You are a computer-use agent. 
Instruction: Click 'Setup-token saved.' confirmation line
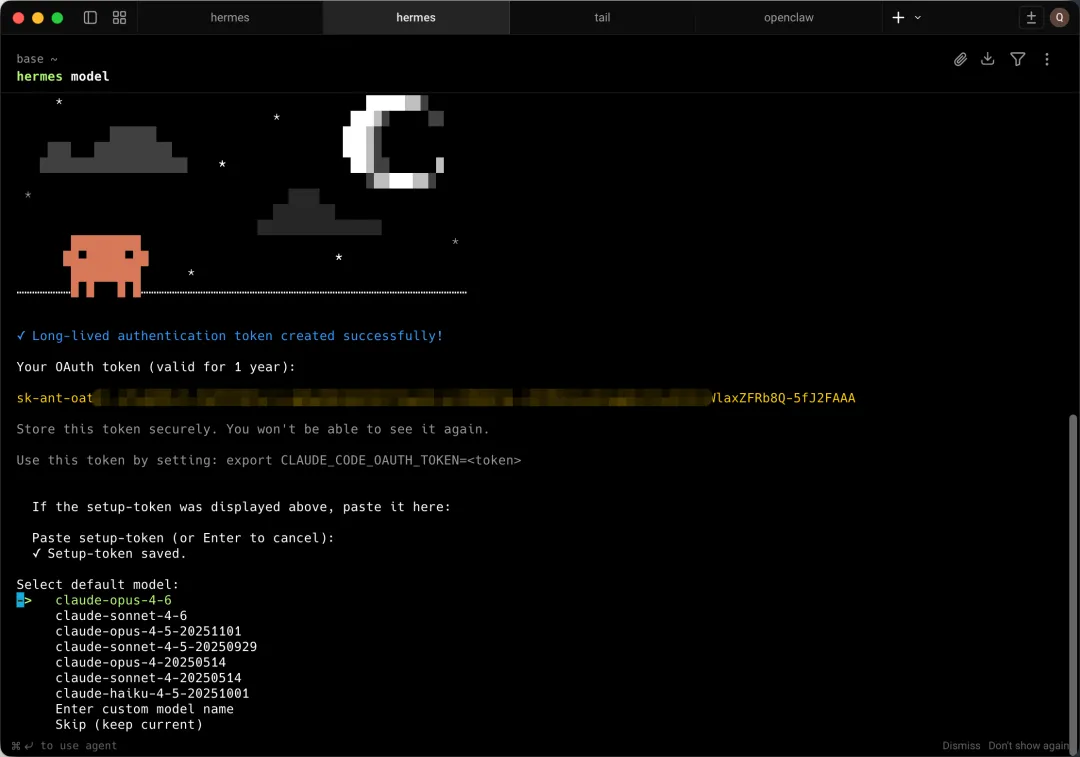[110, 554]
